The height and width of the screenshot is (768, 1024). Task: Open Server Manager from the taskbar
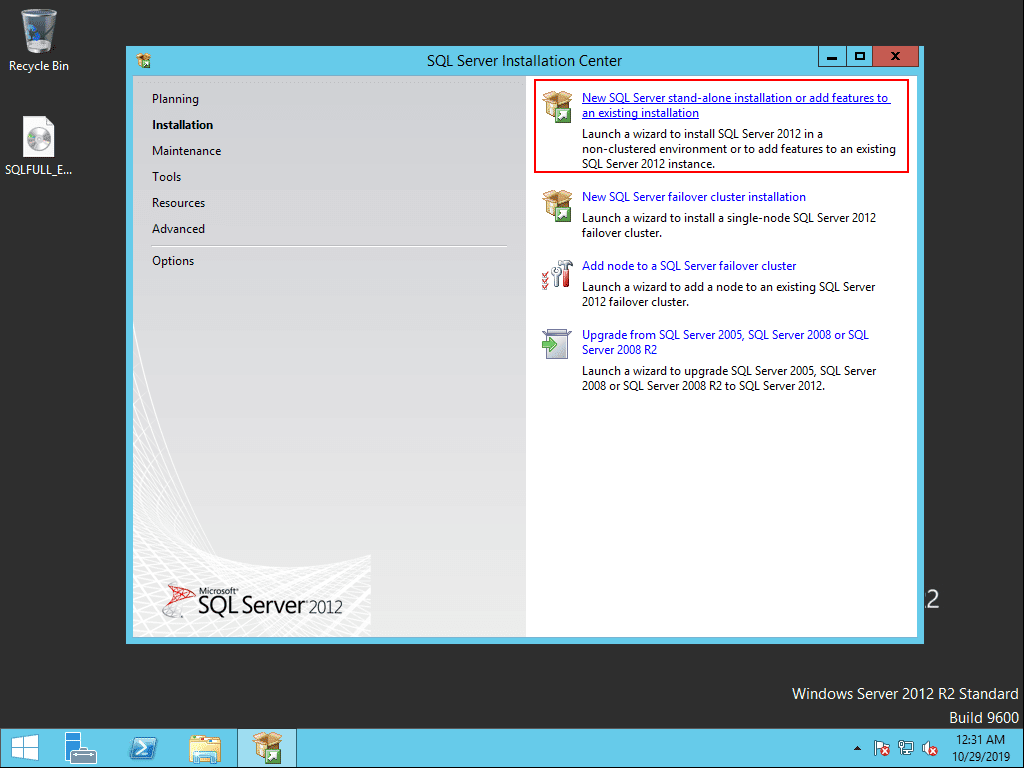(x=80, y=747)
